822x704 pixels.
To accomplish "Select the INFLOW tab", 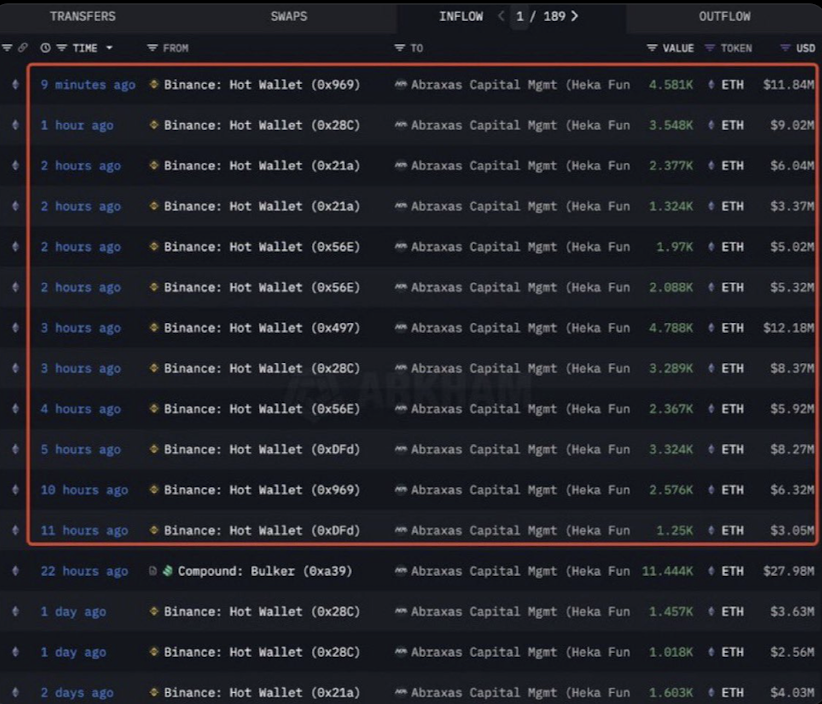I will click(461, 16).
